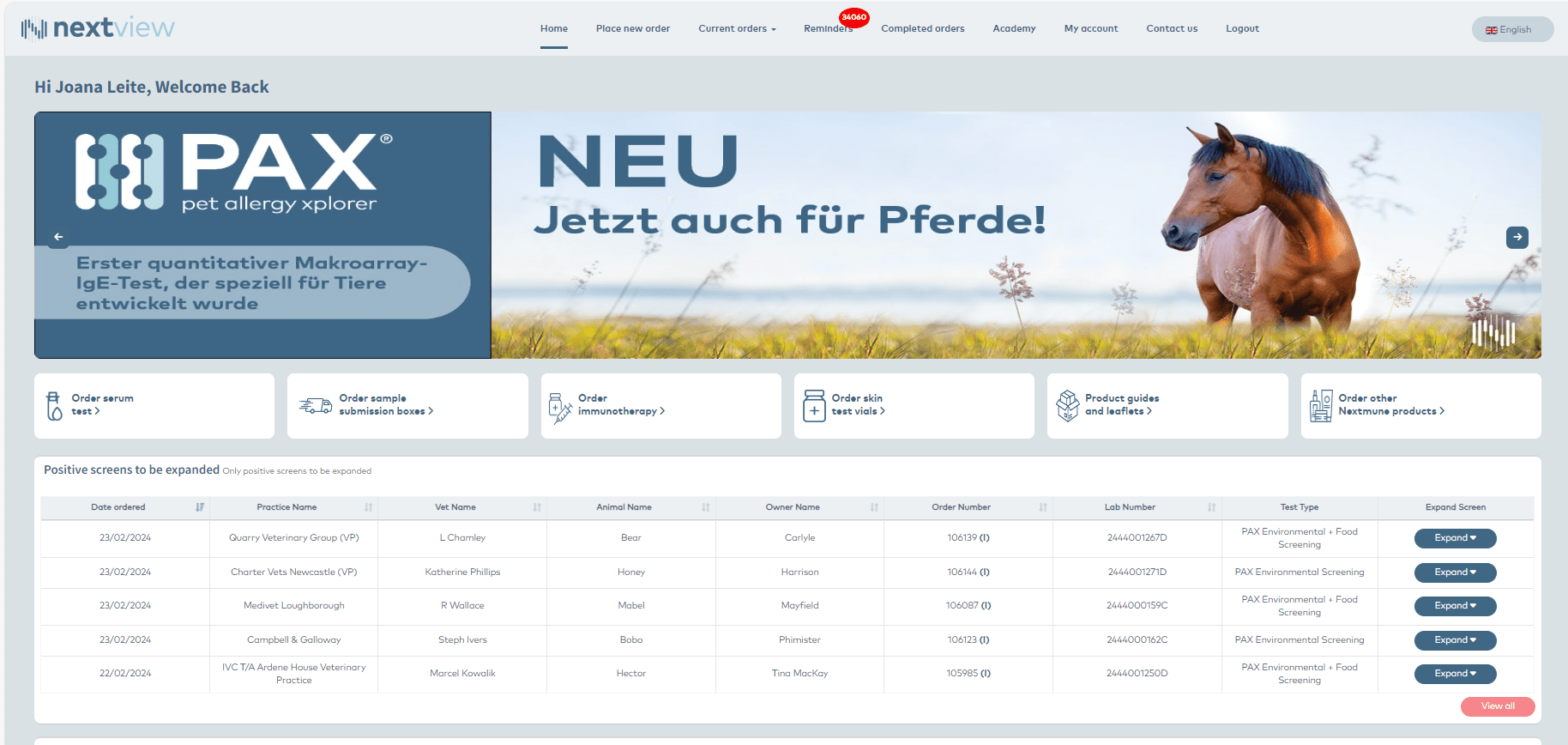Go to previous banner slide arrow
Screen dimensions: 1568x745
[x=58, y=237]
